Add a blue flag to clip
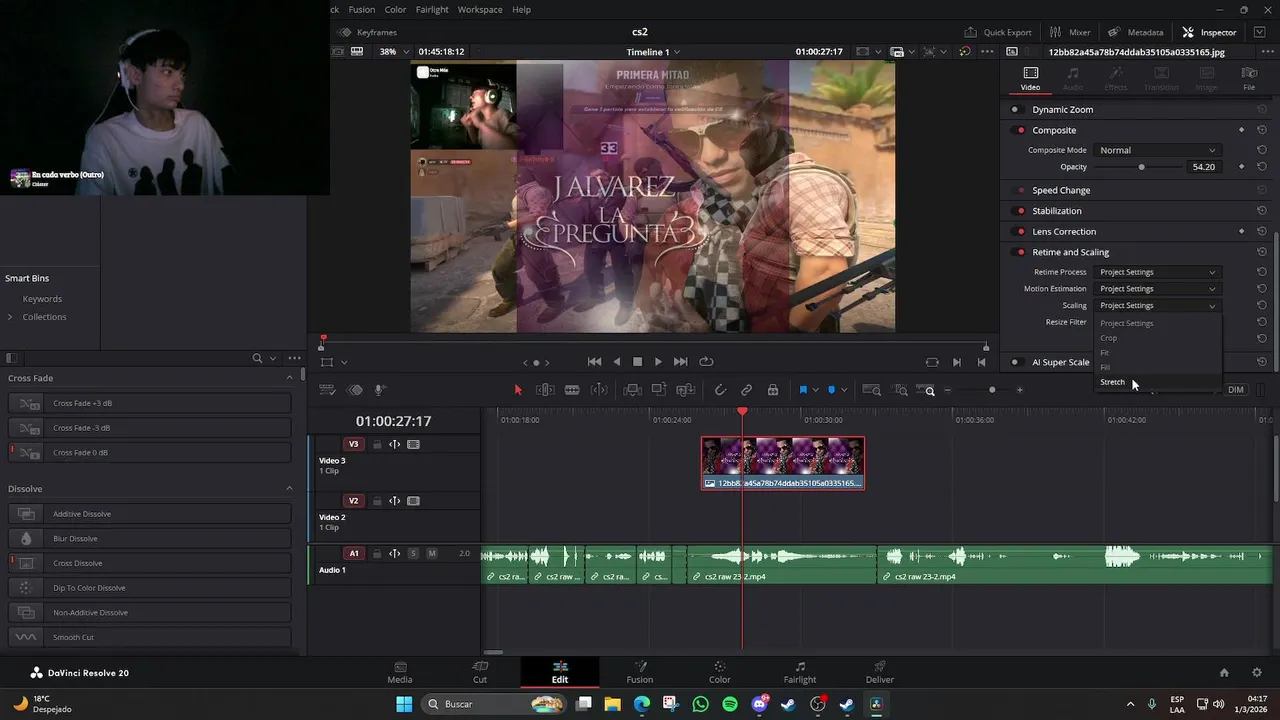 click(803, 390)
